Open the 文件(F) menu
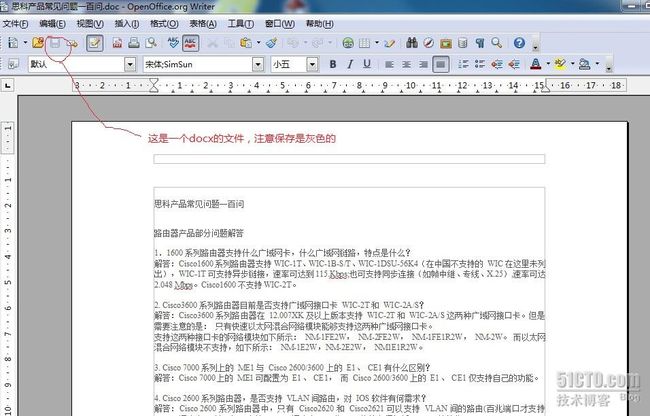 tap(15, 24)
